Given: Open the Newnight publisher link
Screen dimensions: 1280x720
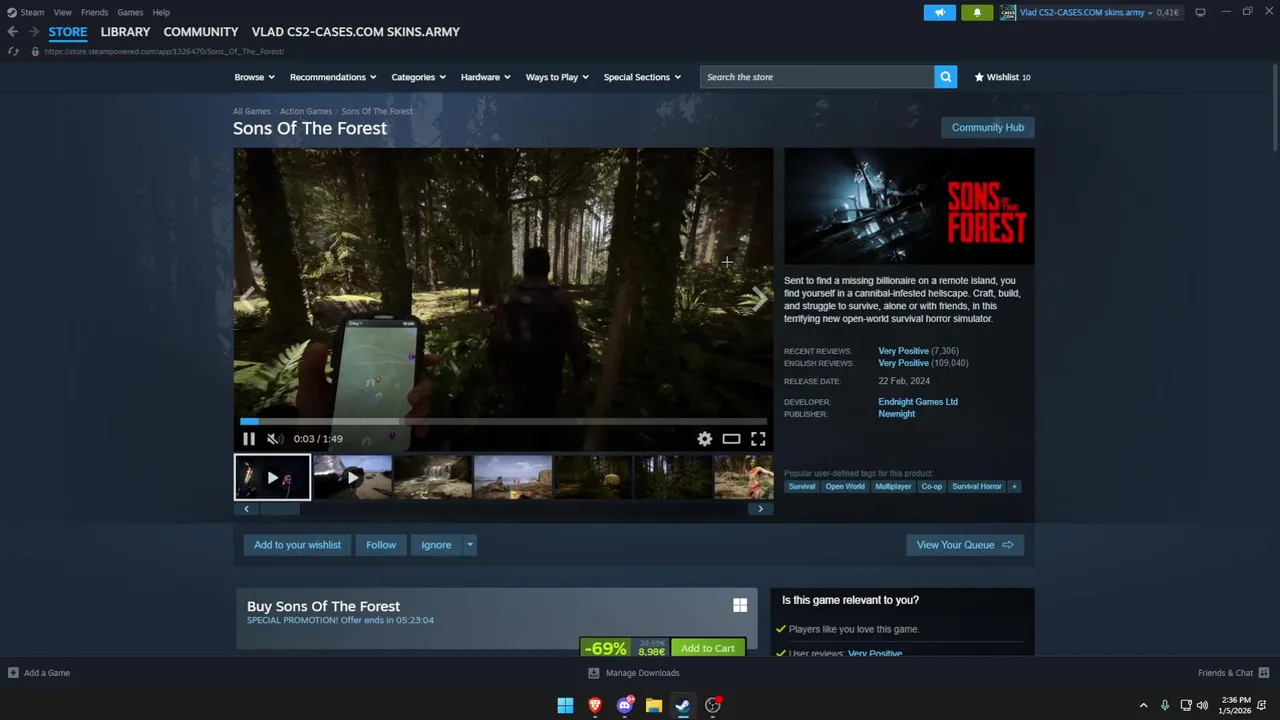Looking at the screenshot, I should [896, 414].
